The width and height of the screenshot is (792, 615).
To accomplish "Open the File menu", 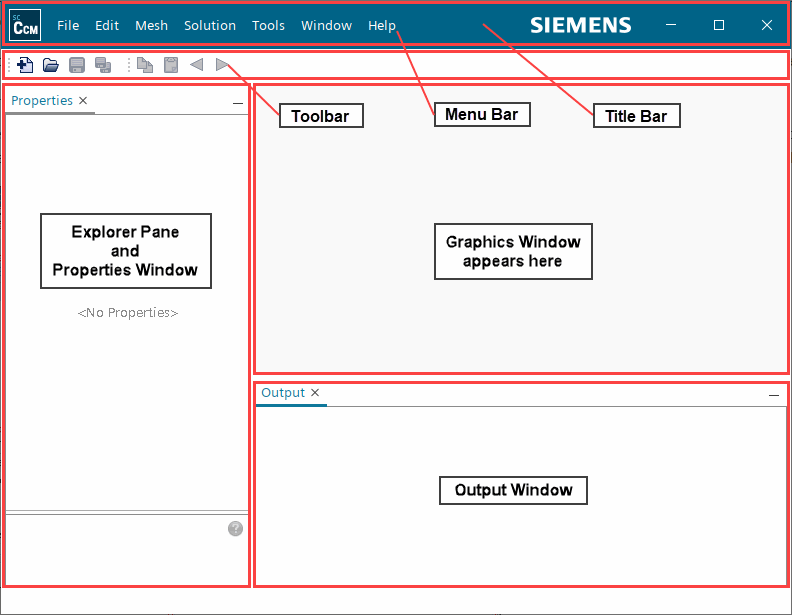I will (68, 25).
